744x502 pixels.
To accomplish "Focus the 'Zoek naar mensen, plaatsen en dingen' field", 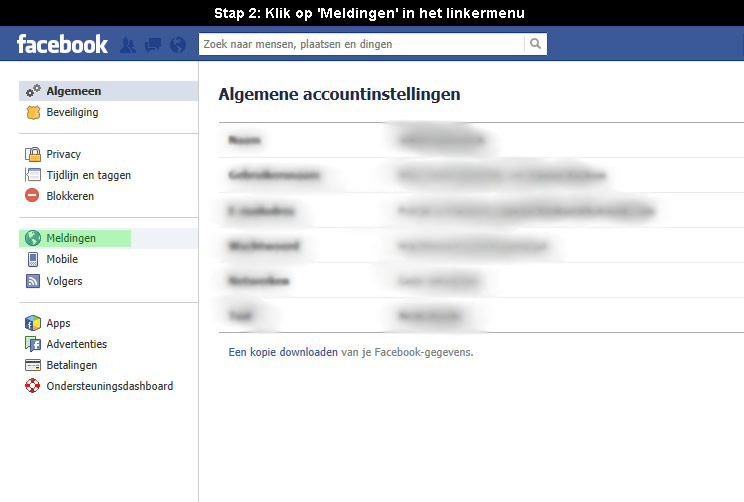I will tap(362, 44).
